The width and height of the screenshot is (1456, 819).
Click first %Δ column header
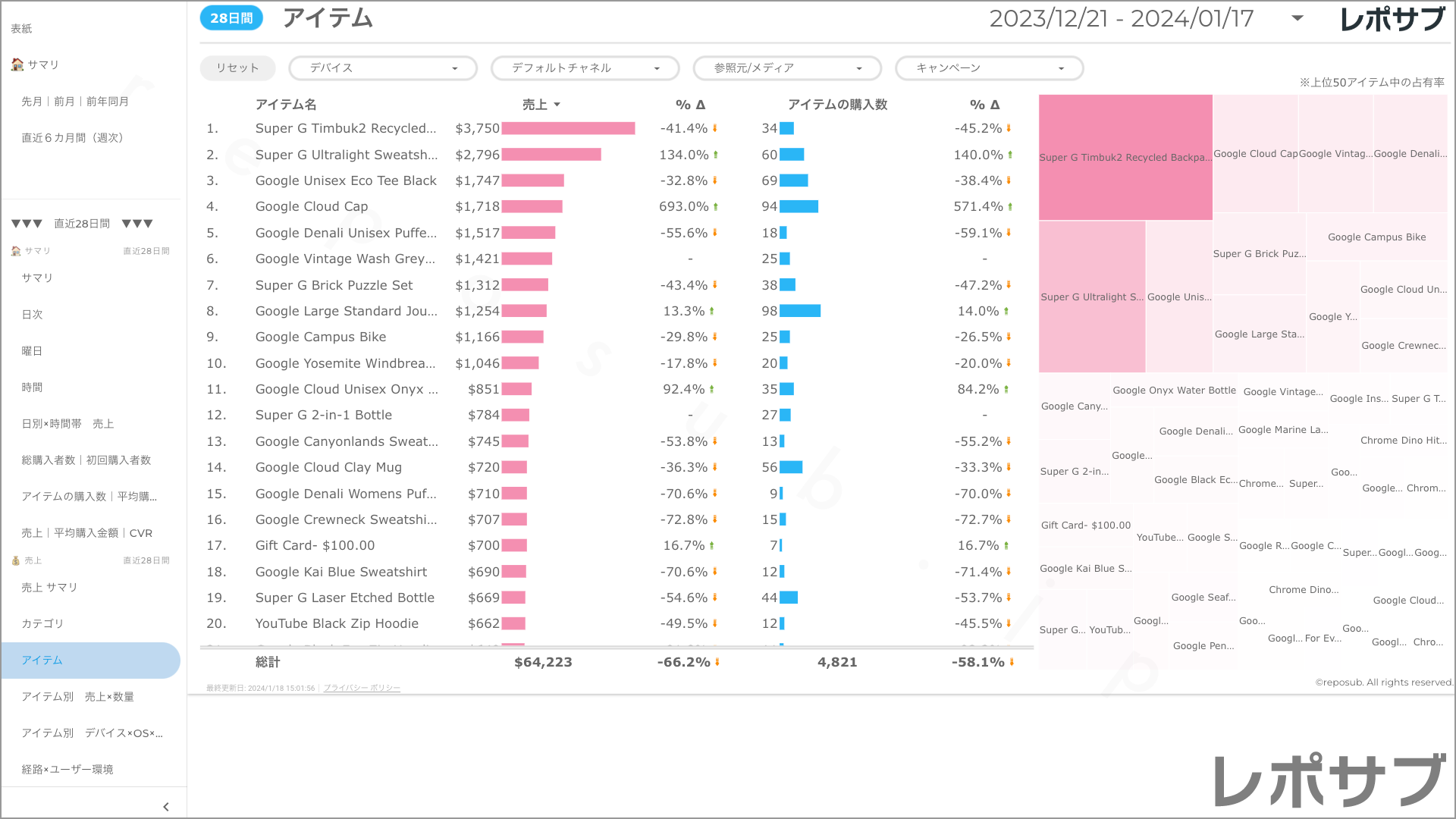click(690, 105)
